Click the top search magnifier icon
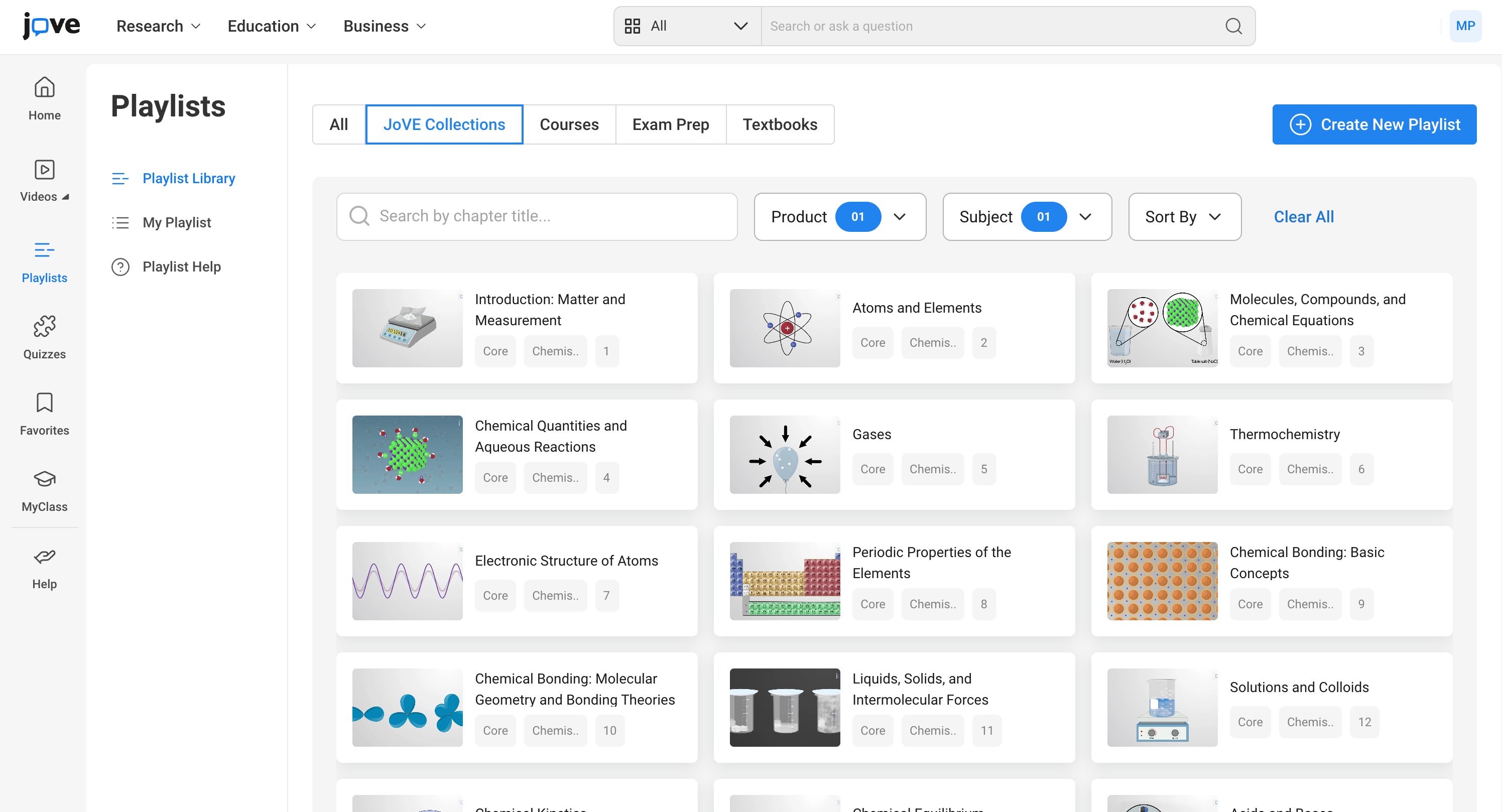Screen dimensions: 1502x812 click(1233, 26)
